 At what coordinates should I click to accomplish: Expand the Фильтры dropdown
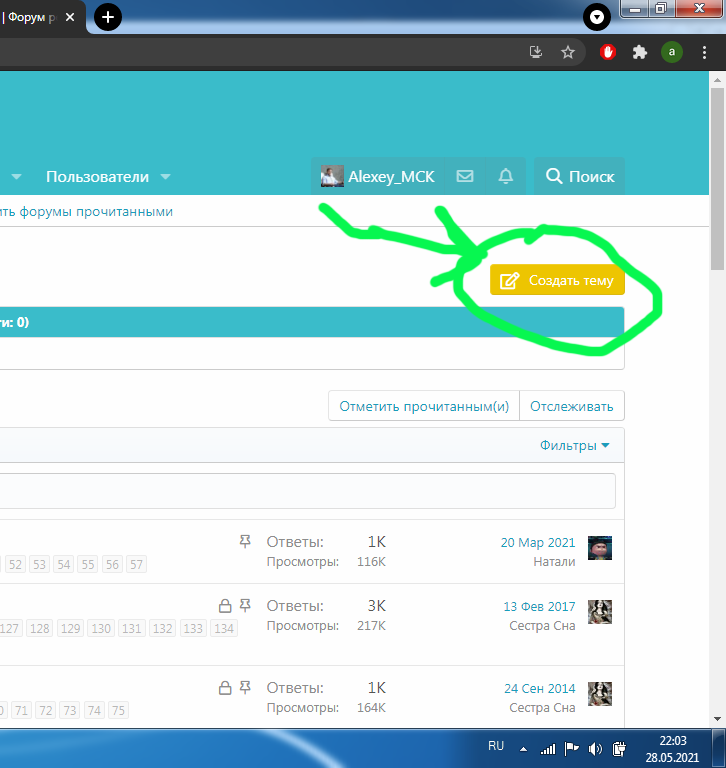(575, 445)
